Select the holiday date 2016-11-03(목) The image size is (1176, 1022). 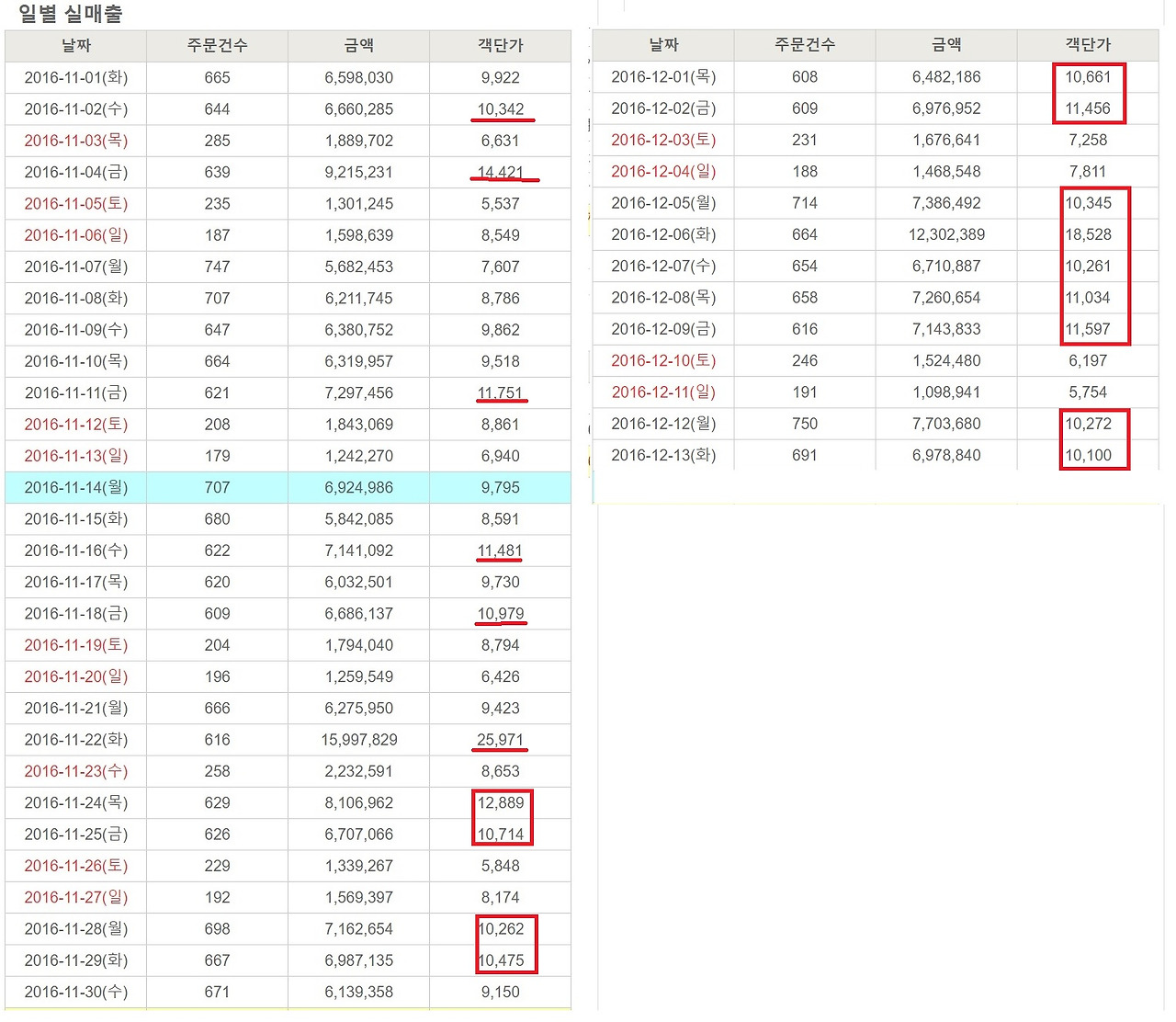click(76, 141)
